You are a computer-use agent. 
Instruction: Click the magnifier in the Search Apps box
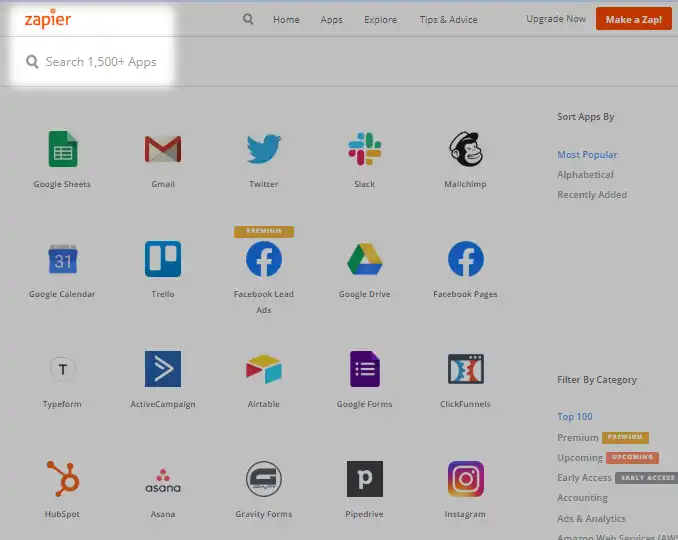click(32, 61)
